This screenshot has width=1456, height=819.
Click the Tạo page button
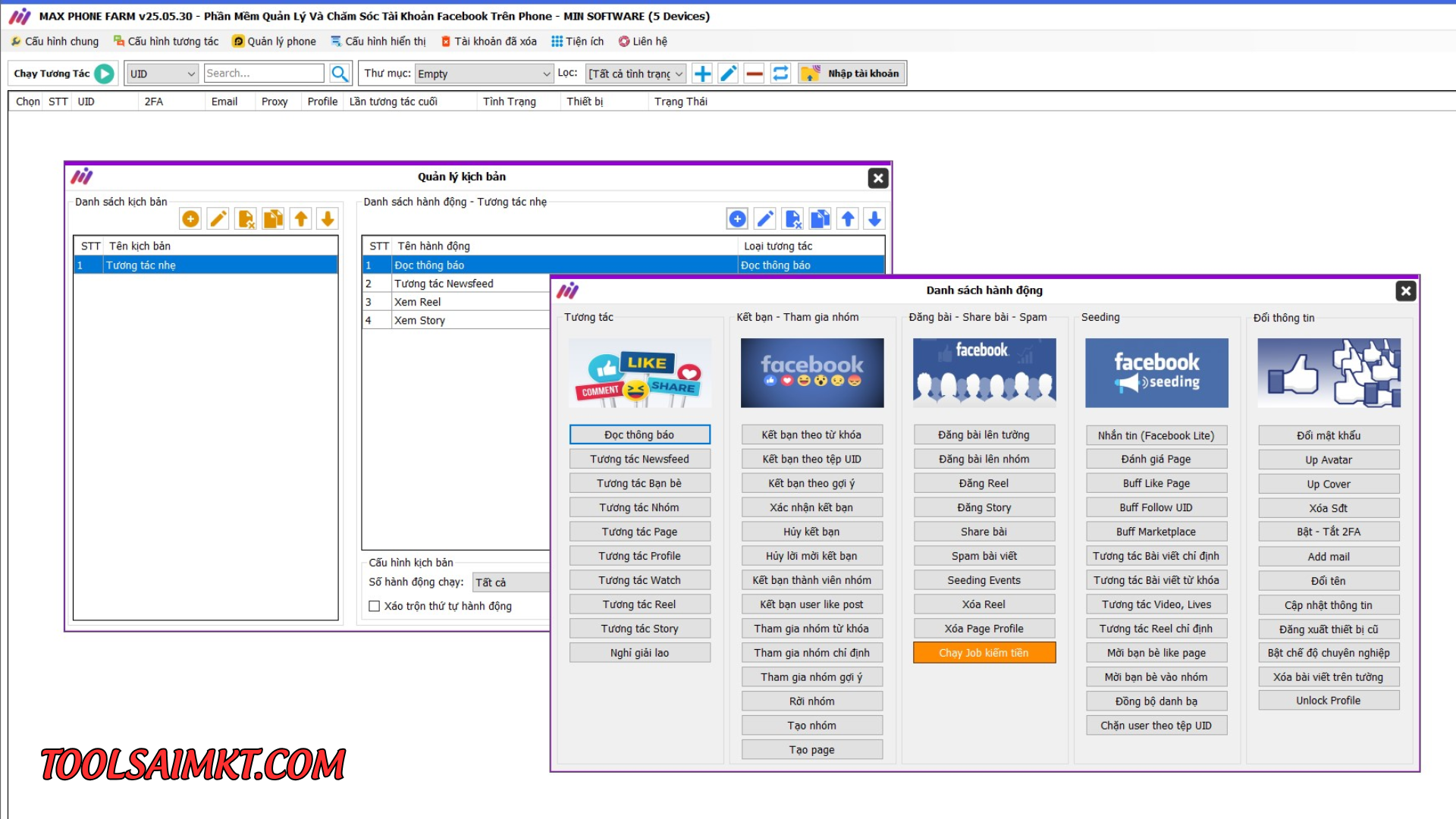click(811, 750)
